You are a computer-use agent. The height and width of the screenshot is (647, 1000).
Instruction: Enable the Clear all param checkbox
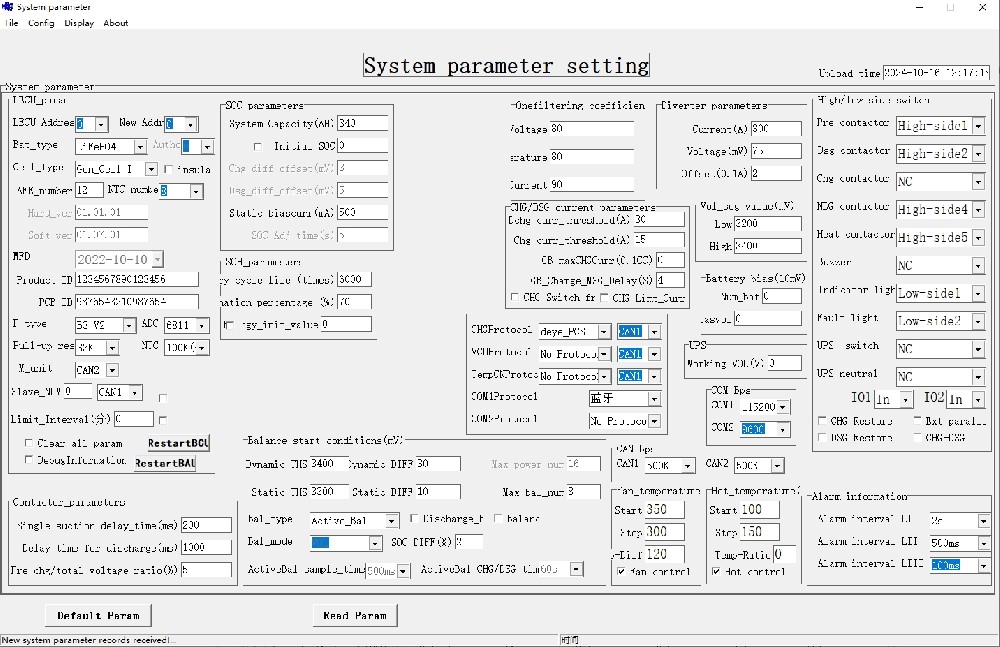pos(29,443)
